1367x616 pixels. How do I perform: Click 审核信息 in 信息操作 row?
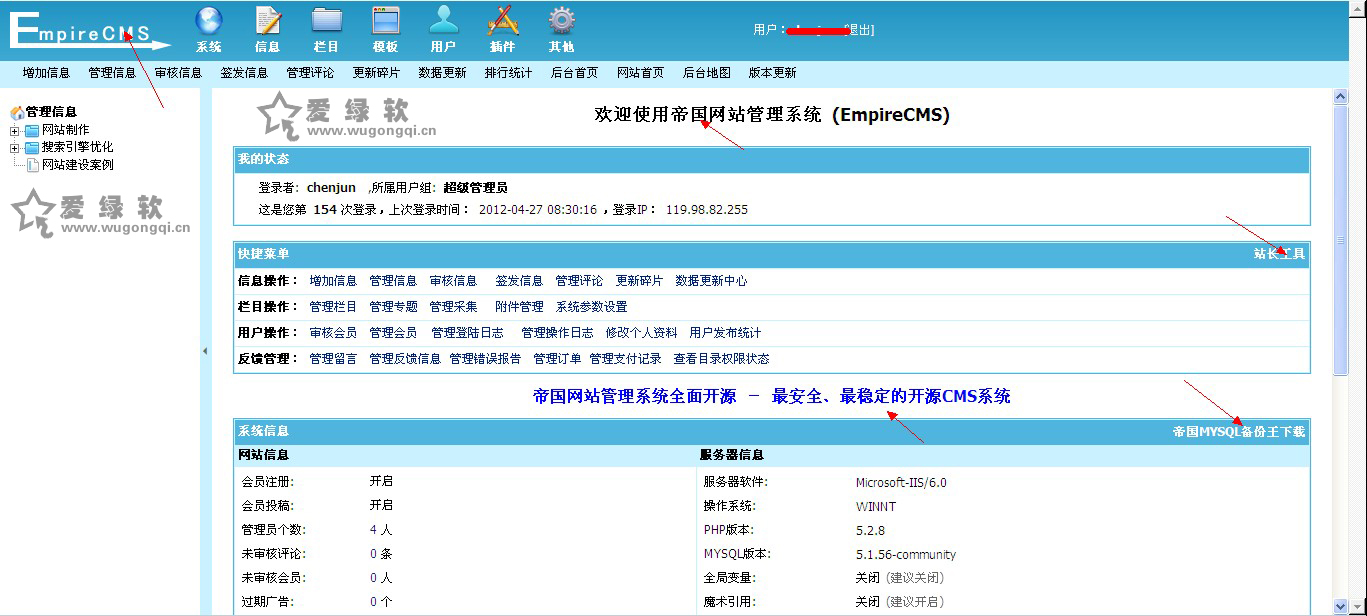[x=453, y=281]
